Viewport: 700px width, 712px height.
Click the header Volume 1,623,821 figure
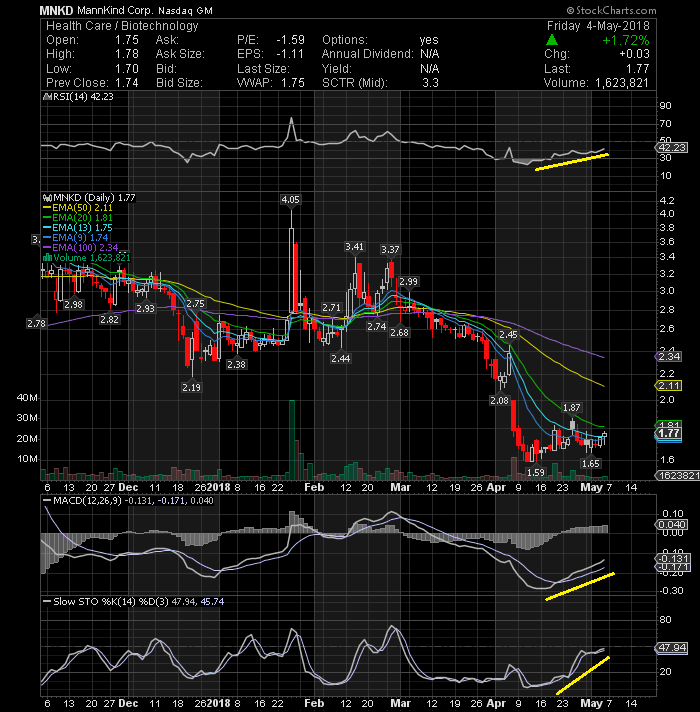622,83
